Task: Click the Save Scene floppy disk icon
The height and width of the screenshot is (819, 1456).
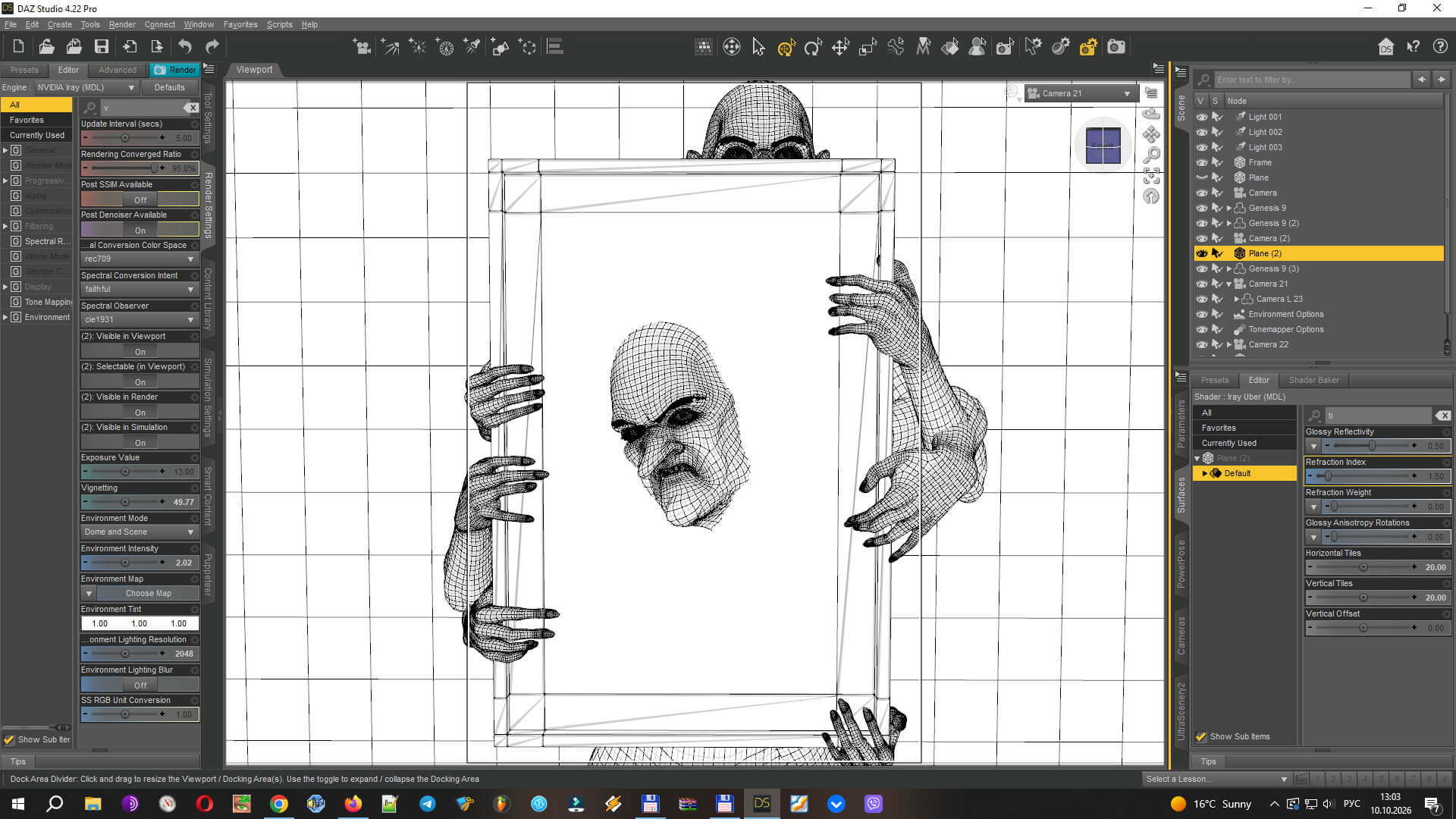Action: (101, 47)
